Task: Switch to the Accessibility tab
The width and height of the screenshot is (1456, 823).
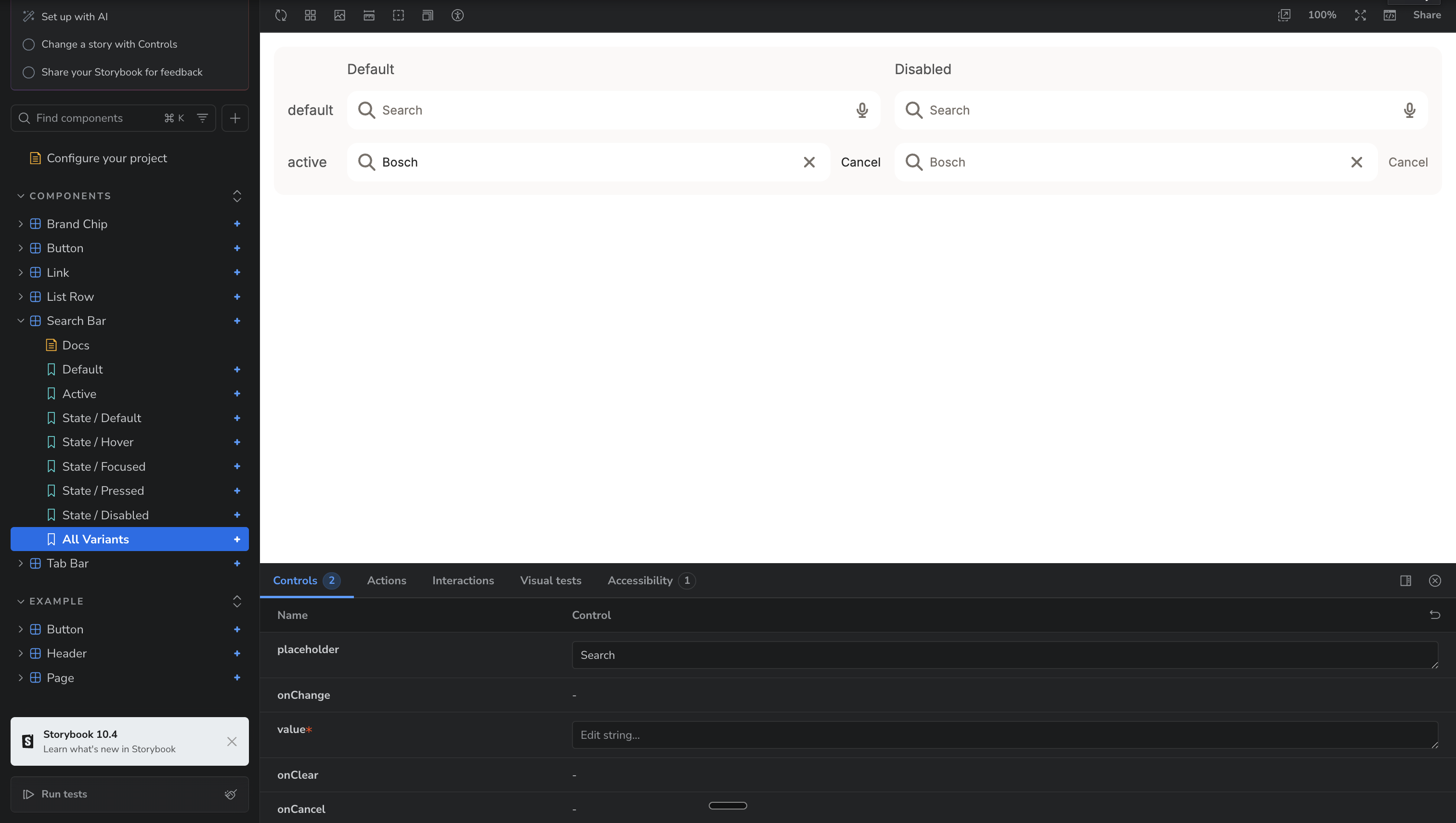Action: (x=651, y=580)
